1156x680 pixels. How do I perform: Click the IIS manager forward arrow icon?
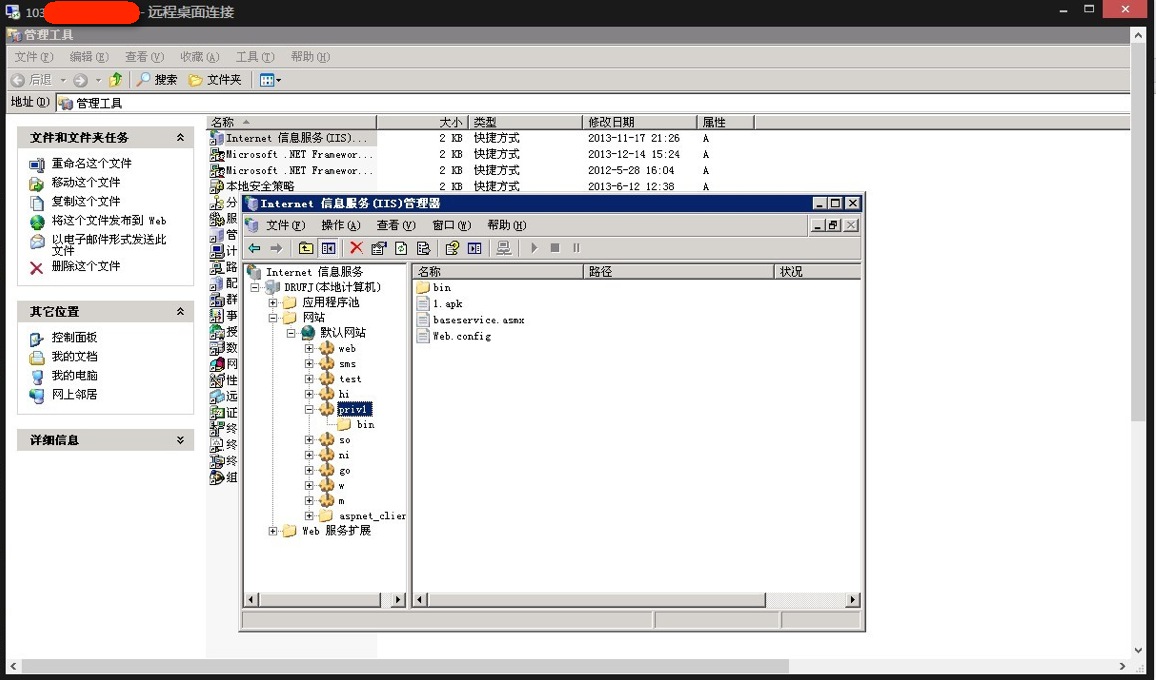[276, 249]
